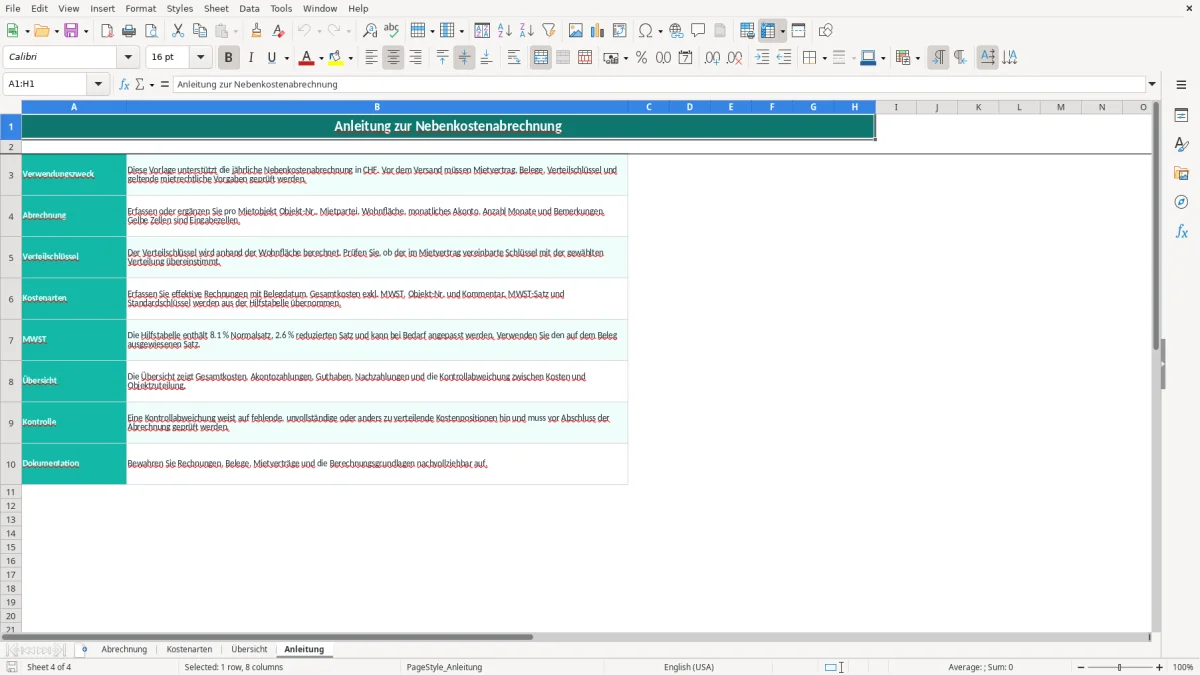Image resolution: width=1200 pixels, height=675 pixels.
Task: Open the sidebar Properties panel
Action: point(1181,115)
